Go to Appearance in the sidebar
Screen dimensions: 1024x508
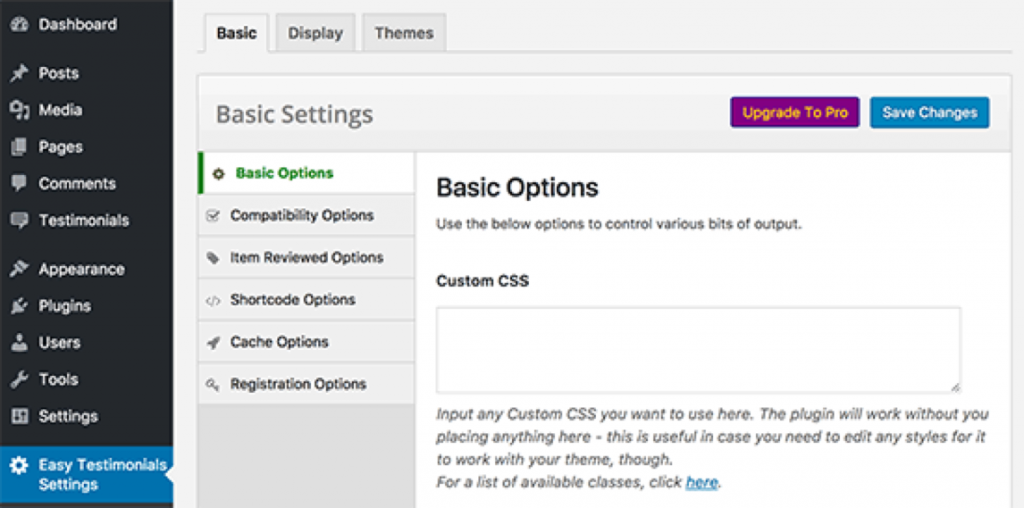tap(86, 269)
